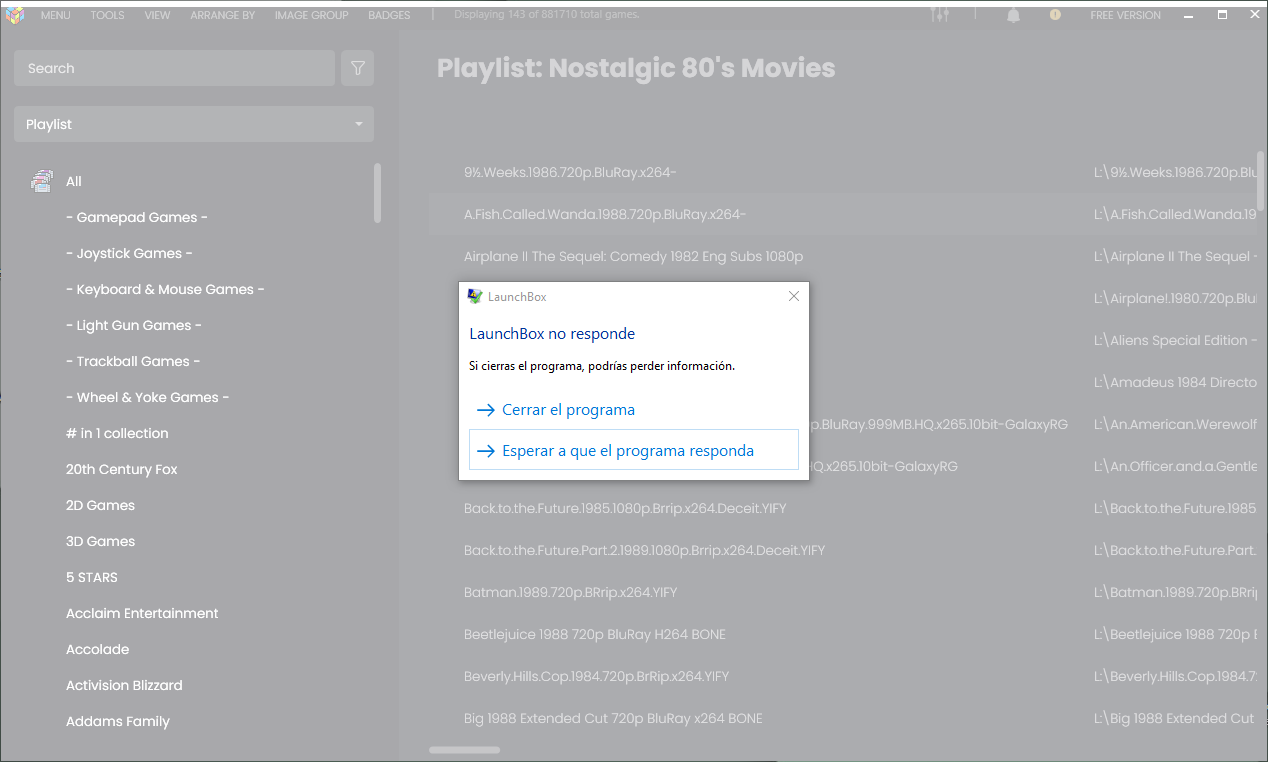Click into the Search field

coord(174,68)
